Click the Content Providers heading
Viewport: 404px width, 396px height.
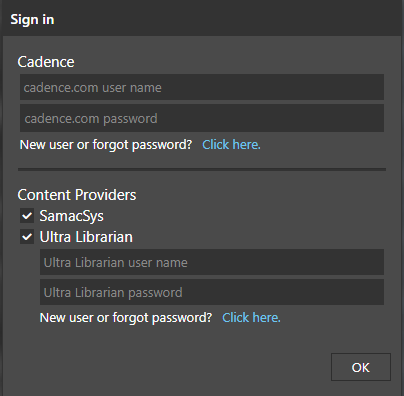[x=77, y=195]
